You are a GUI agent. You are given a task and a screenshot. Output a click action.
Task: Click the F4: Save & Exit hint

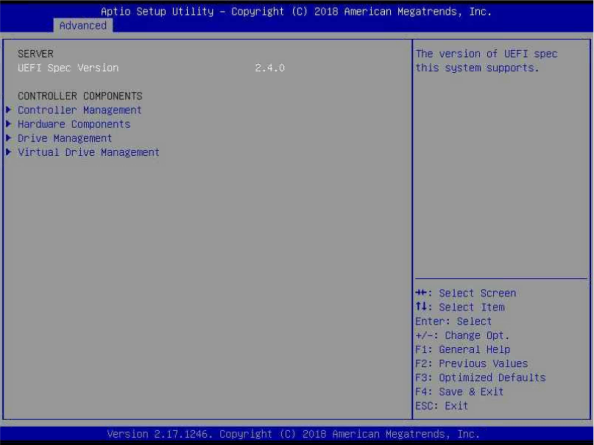pos(460,392)
